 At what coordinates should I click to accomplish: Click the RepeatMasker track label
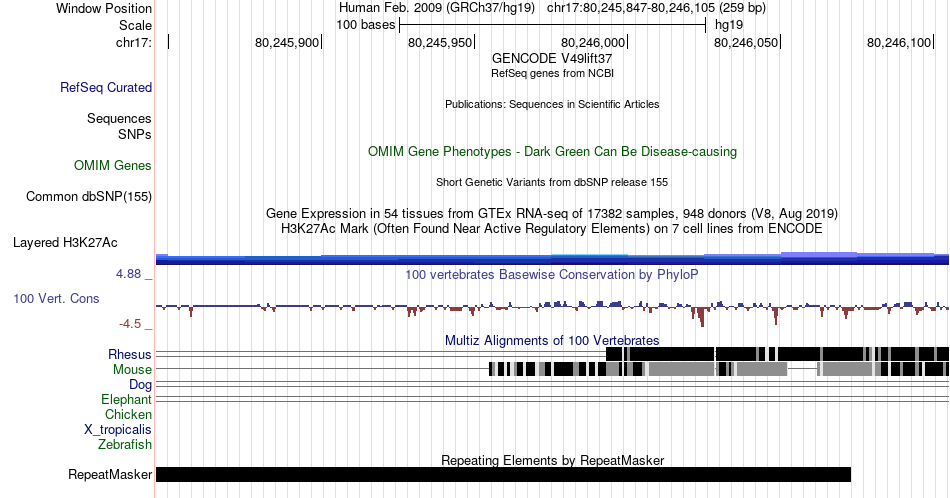110,474
